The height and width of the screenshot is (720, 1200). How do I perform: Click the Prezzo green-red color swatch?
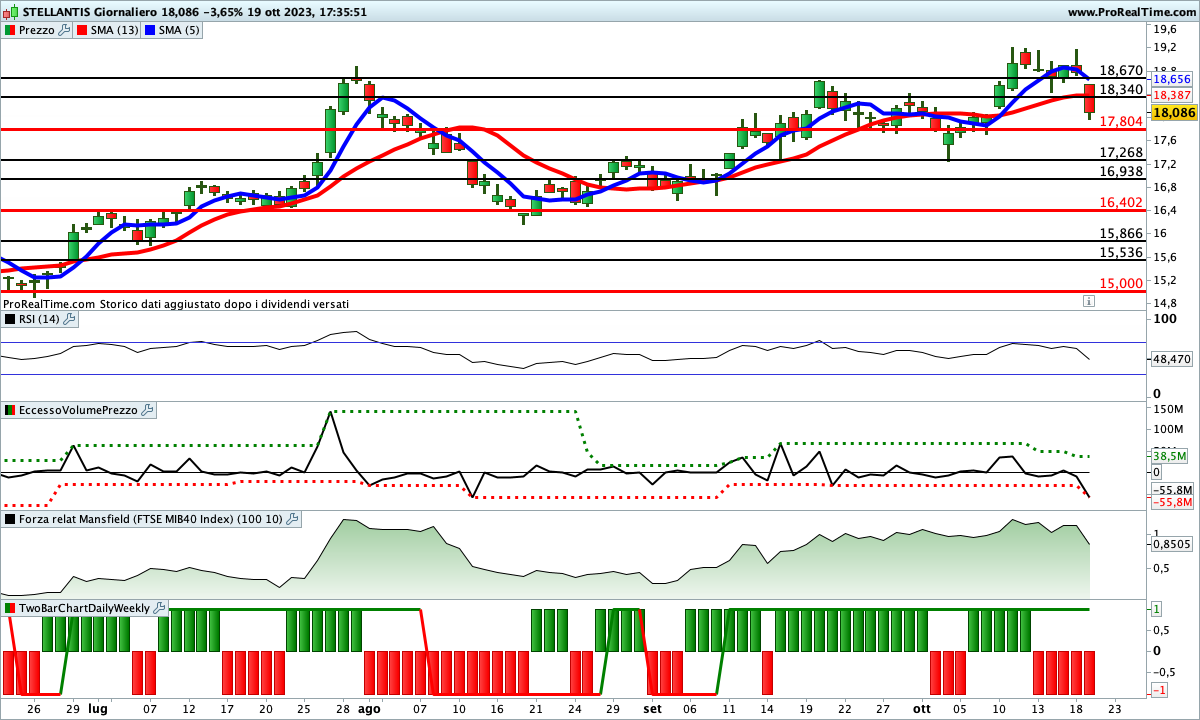click(10, 30)
